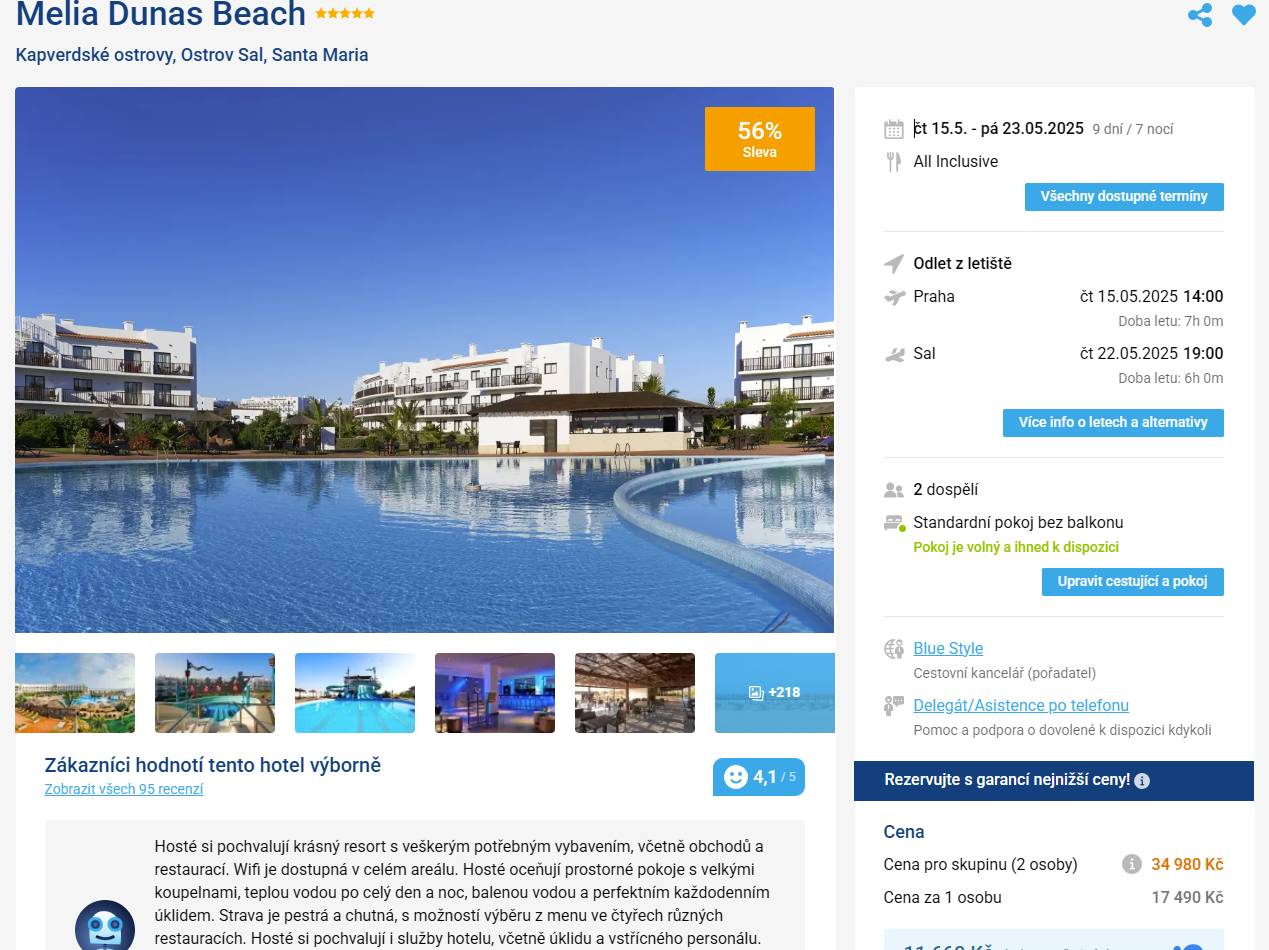Click Více info o letech a alternativy
The image size is (1269, 950).
pos(1113,423)
